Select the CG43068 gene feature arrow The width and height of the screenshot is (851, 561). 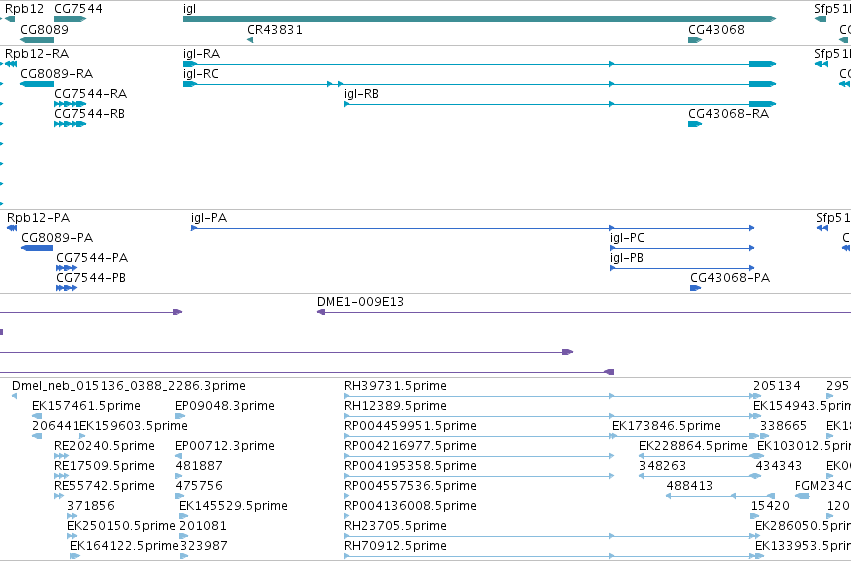[x=695, y=40]
